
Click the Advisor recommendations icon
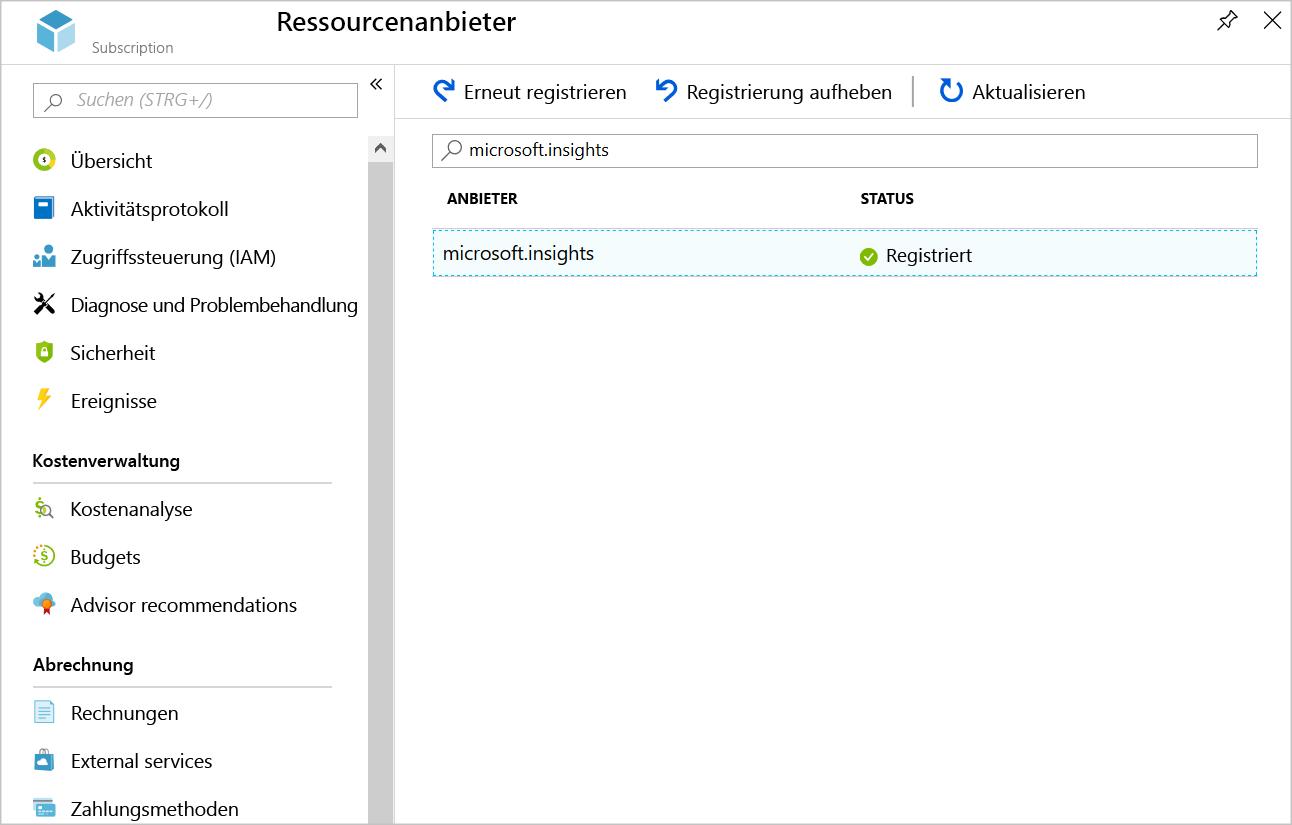(x=44, y=604)
